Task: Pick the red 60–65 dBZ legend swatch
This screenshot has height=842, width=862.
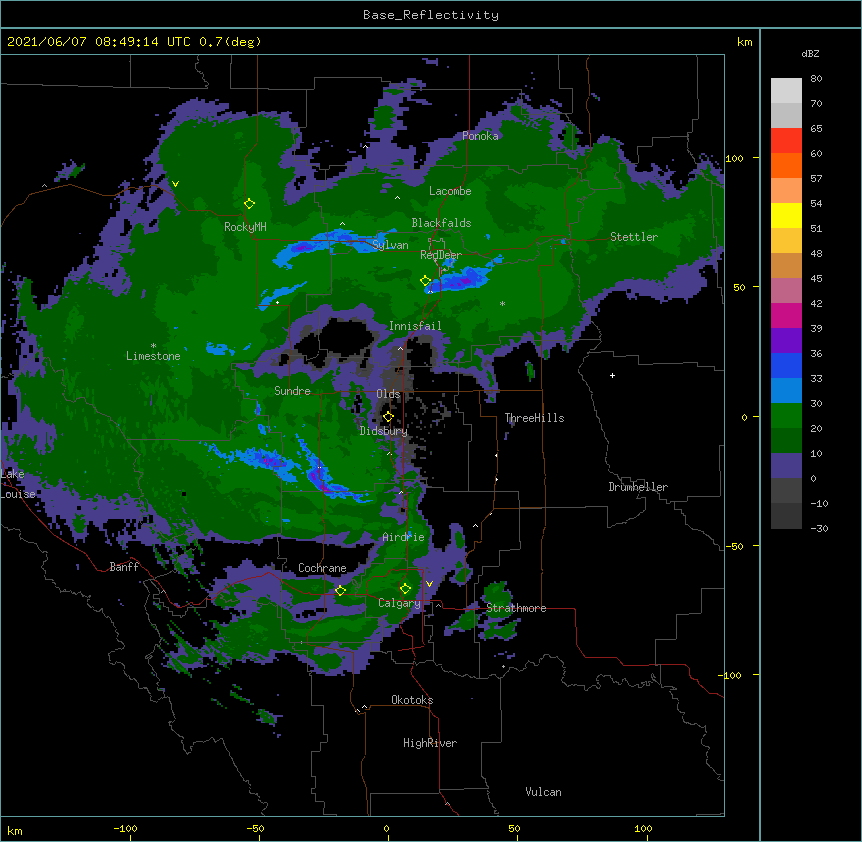Action: 786,140
